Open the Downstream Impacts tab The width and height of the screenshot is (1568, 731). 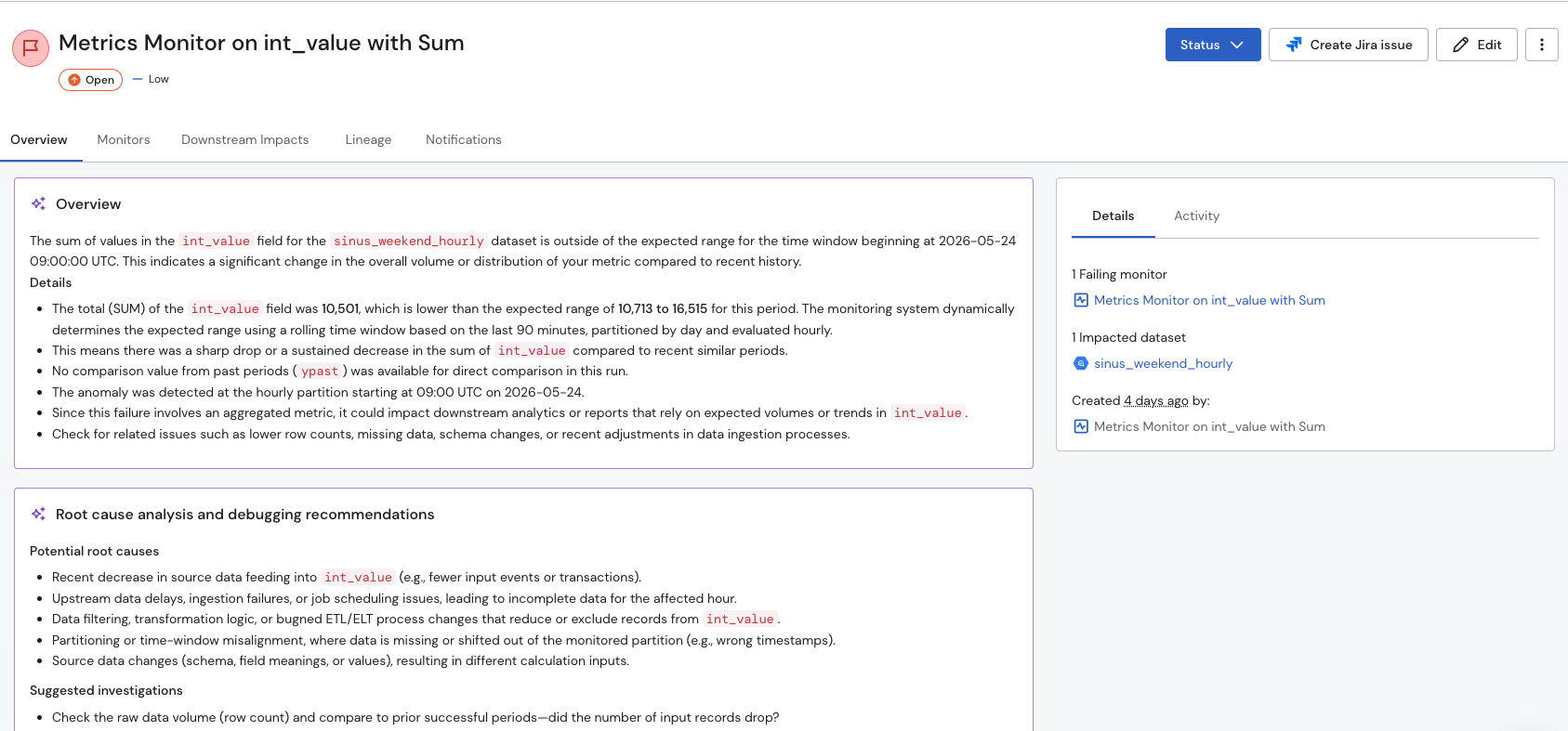pos(244,139)
